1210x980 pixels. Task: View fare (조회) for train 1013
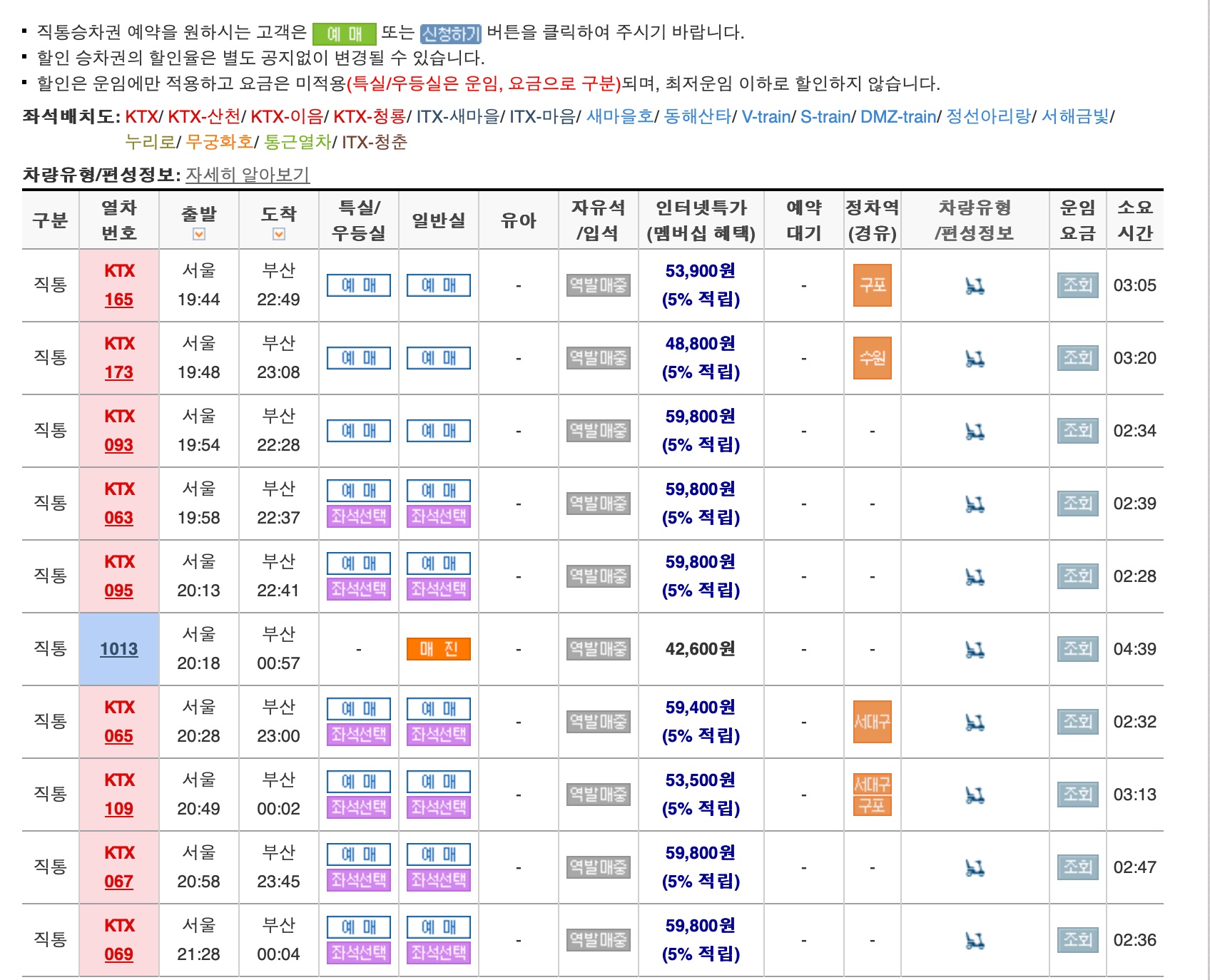pyautogui.click(x=1077, y=649)
